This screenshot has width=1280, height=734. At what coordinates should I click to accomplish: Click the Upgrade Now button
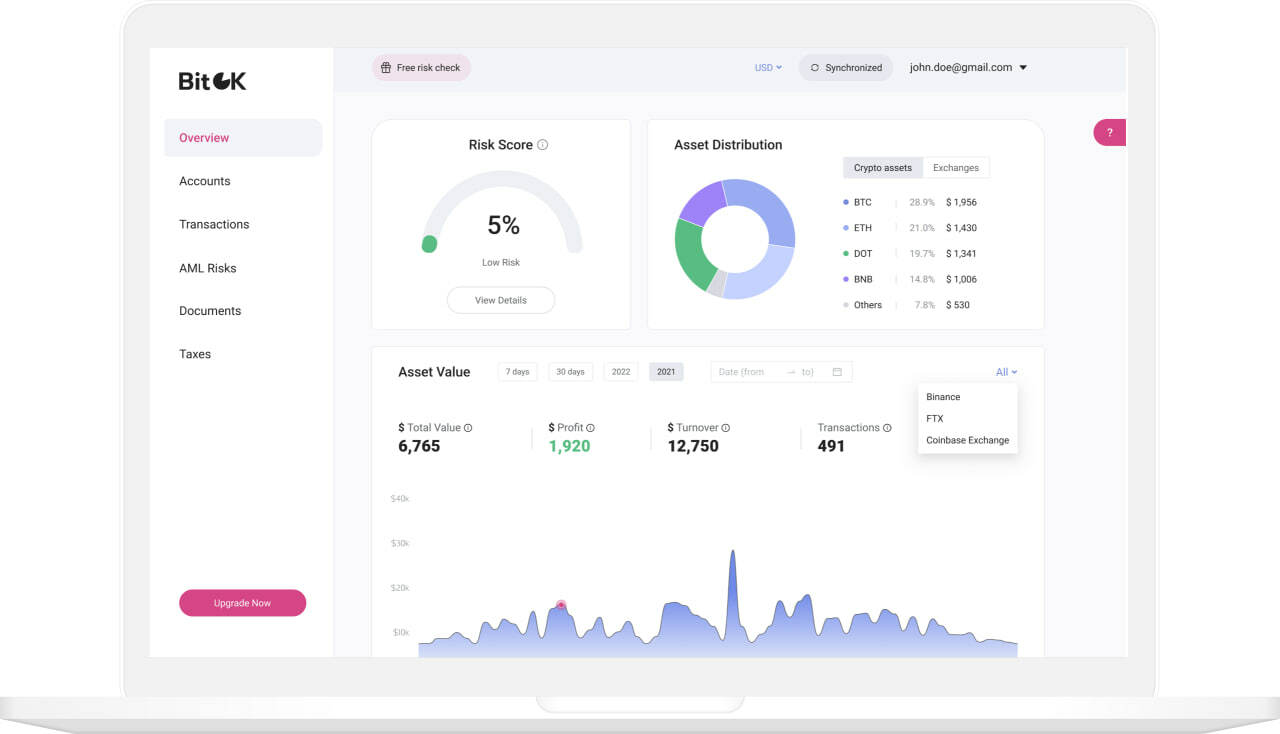[x=242, y=603]
